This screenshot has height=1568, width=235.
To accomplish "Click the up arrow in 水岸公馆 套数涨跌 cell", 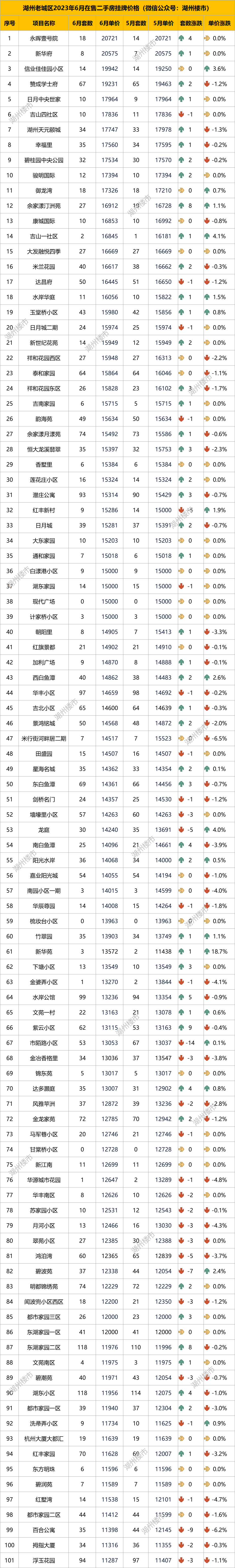I will [x=181, y=997].
